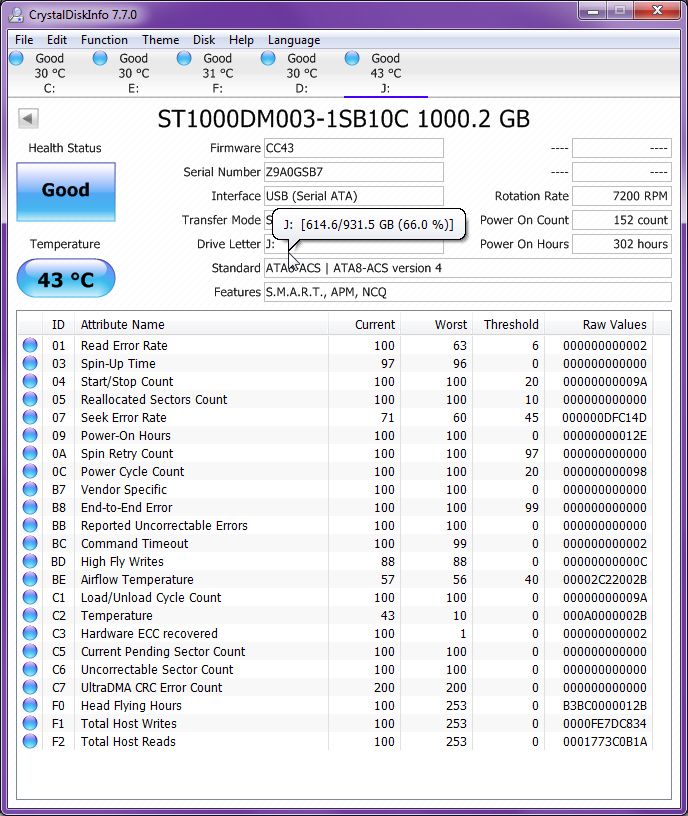Open the Help menu
Viewport: 688px width, 816px height.
click(x=241, y=40)
